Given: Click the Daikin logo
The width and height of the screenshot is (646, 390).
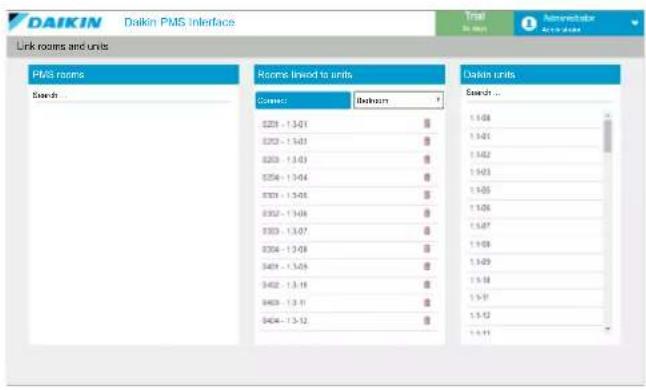Looking at the screenshot, I should point(55,22).
